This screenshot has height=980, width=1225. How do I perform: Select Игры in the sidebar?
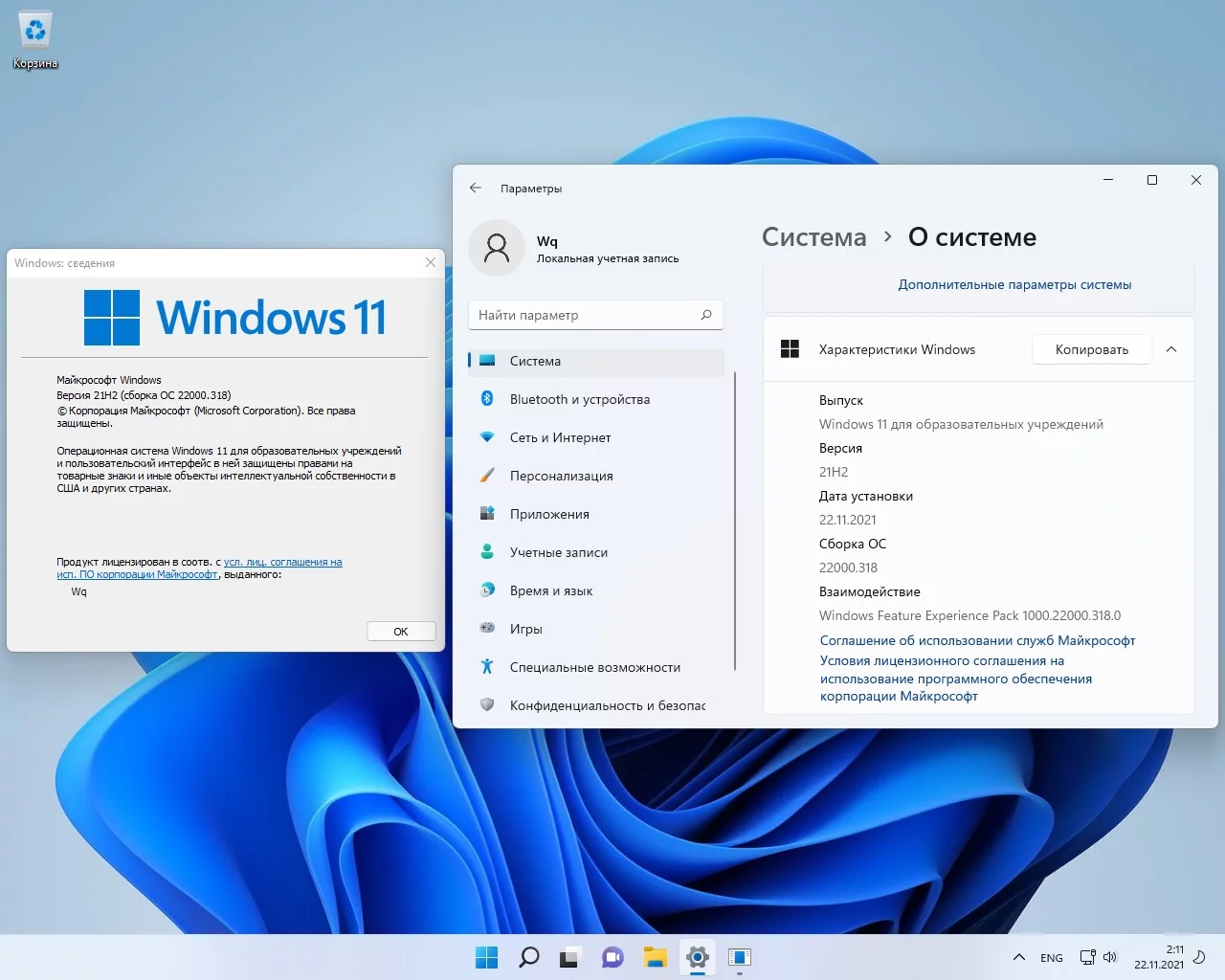595,629
